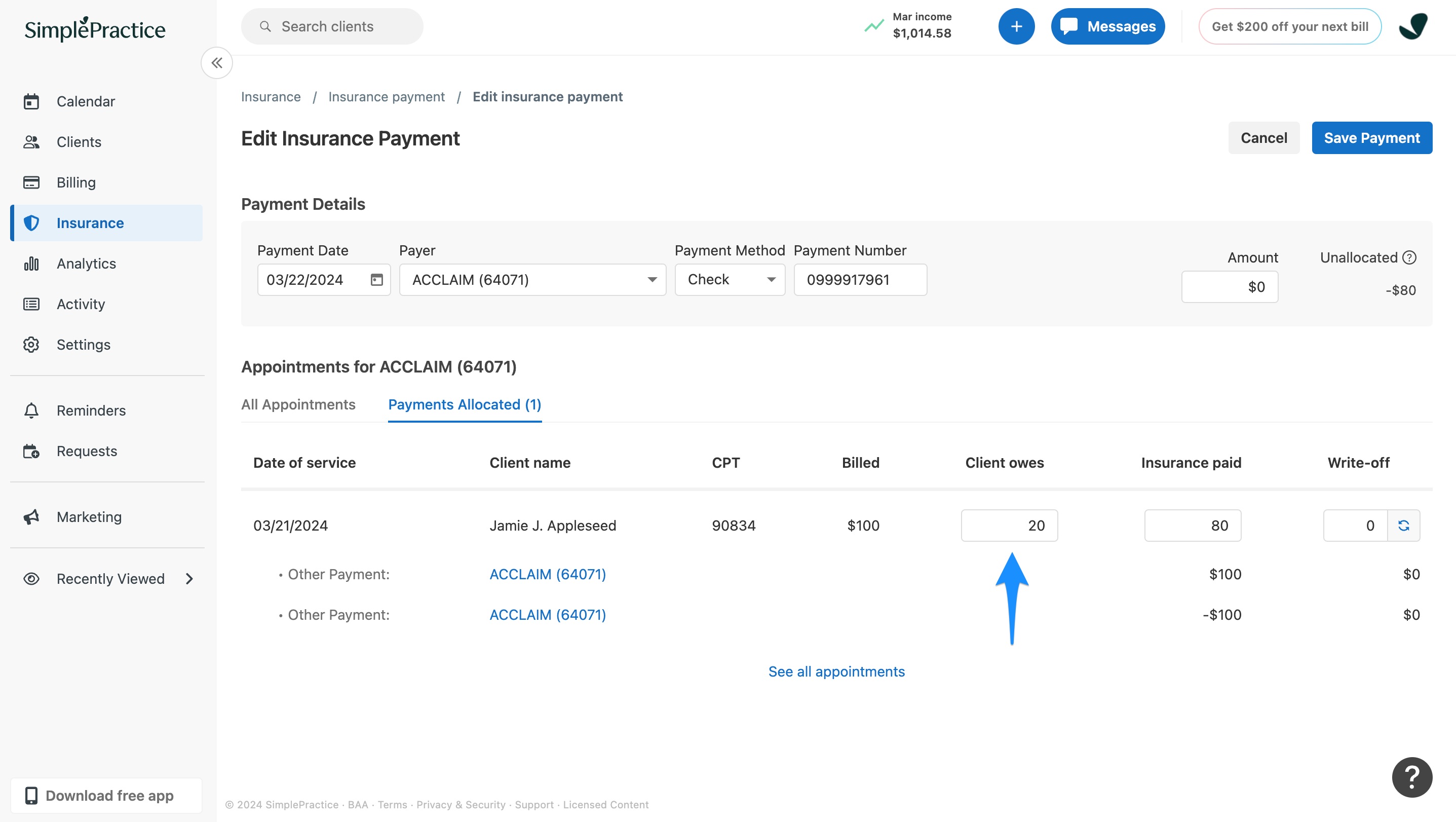Click the Recently Viewed eye icon

pos(31,579)
